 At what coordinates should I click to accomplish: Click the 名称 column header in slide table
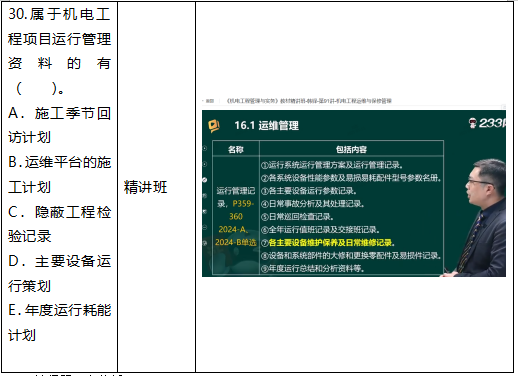(236, 149)
